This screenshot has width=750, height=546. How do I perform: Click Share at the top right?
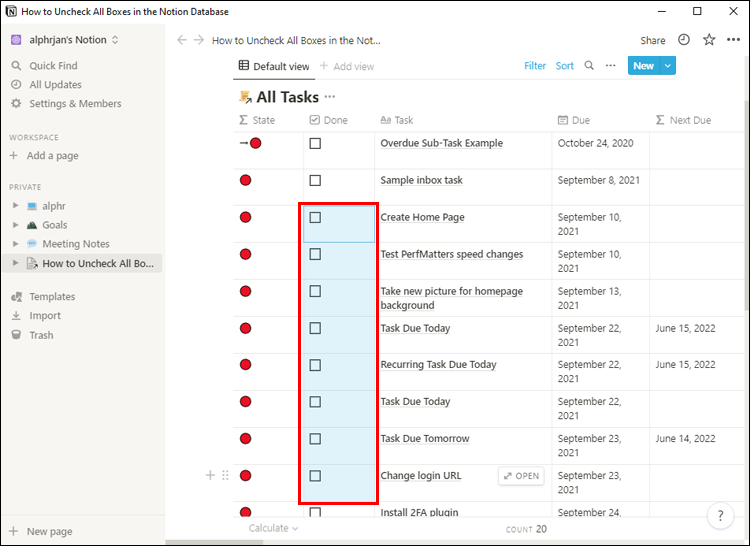(x=652, y=41)
